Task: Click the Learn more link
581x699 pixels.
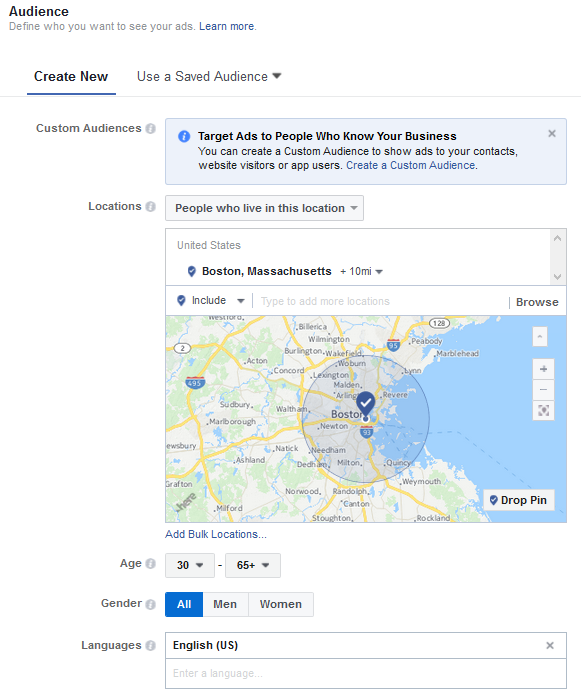Action: 227,26
